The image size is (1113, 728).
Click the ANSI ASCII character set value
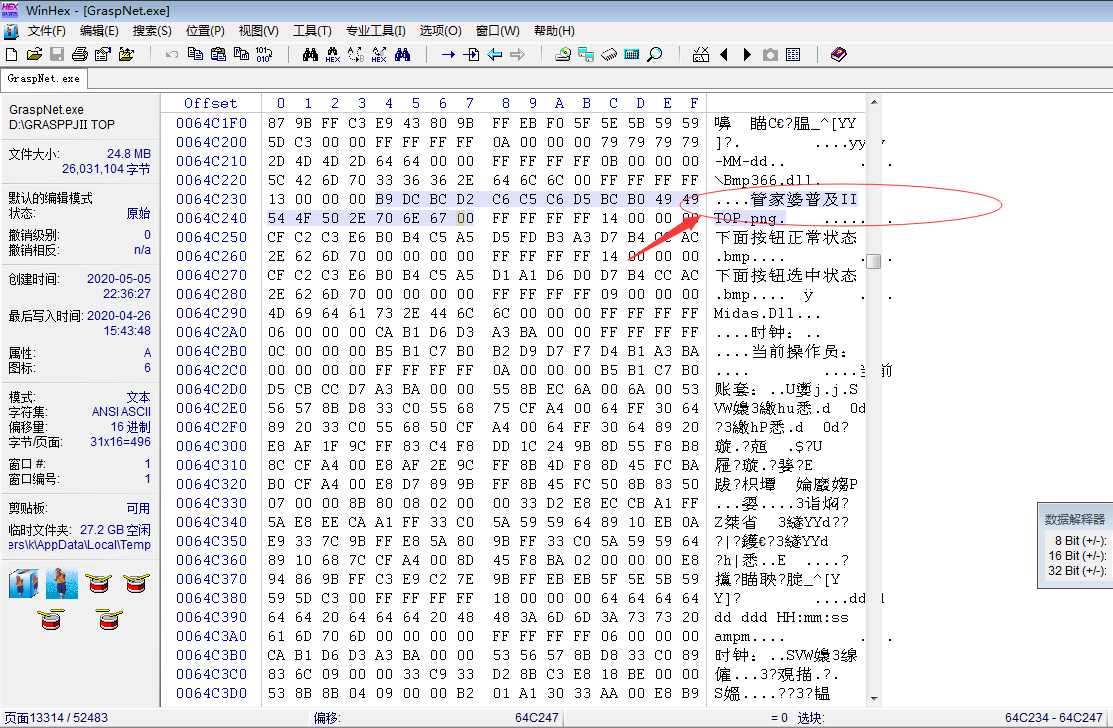121,412
